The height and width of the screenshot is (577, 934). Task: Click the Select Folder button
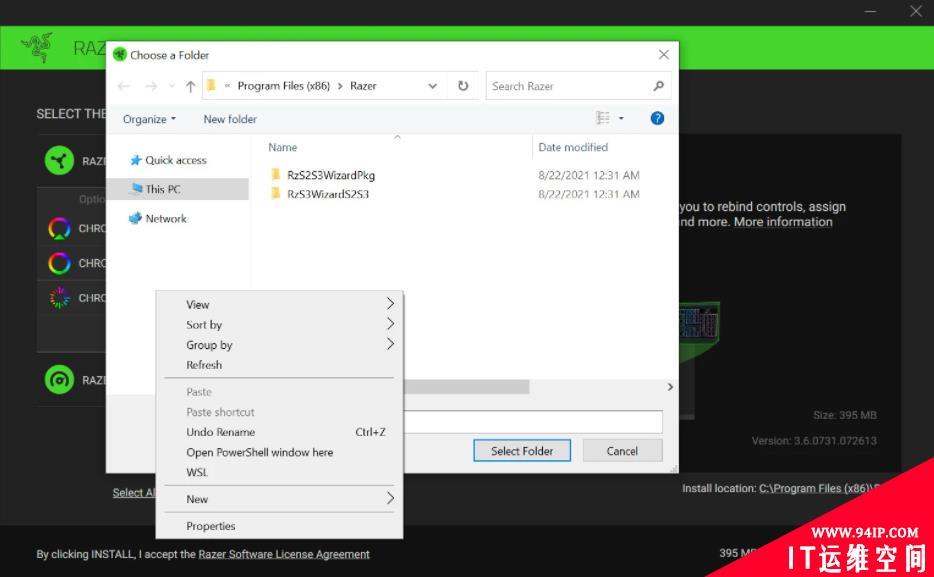[522, 451]
